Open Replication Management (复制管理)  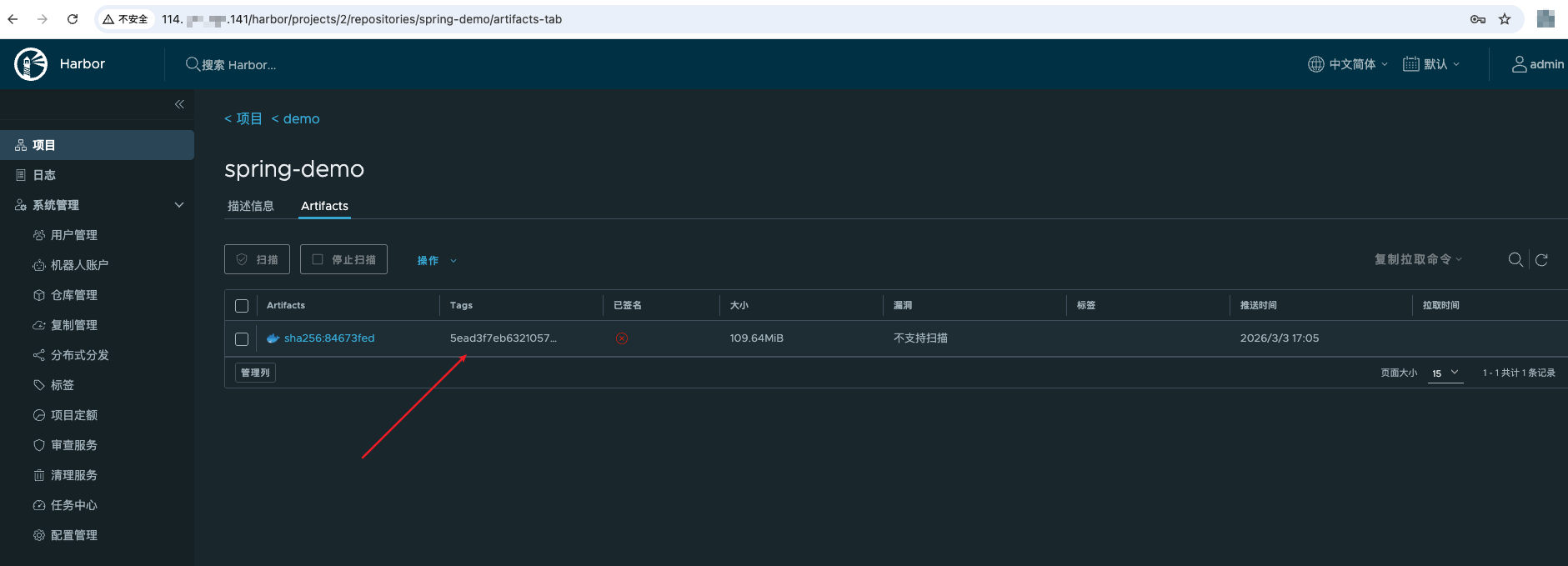[x=73, y=325]
